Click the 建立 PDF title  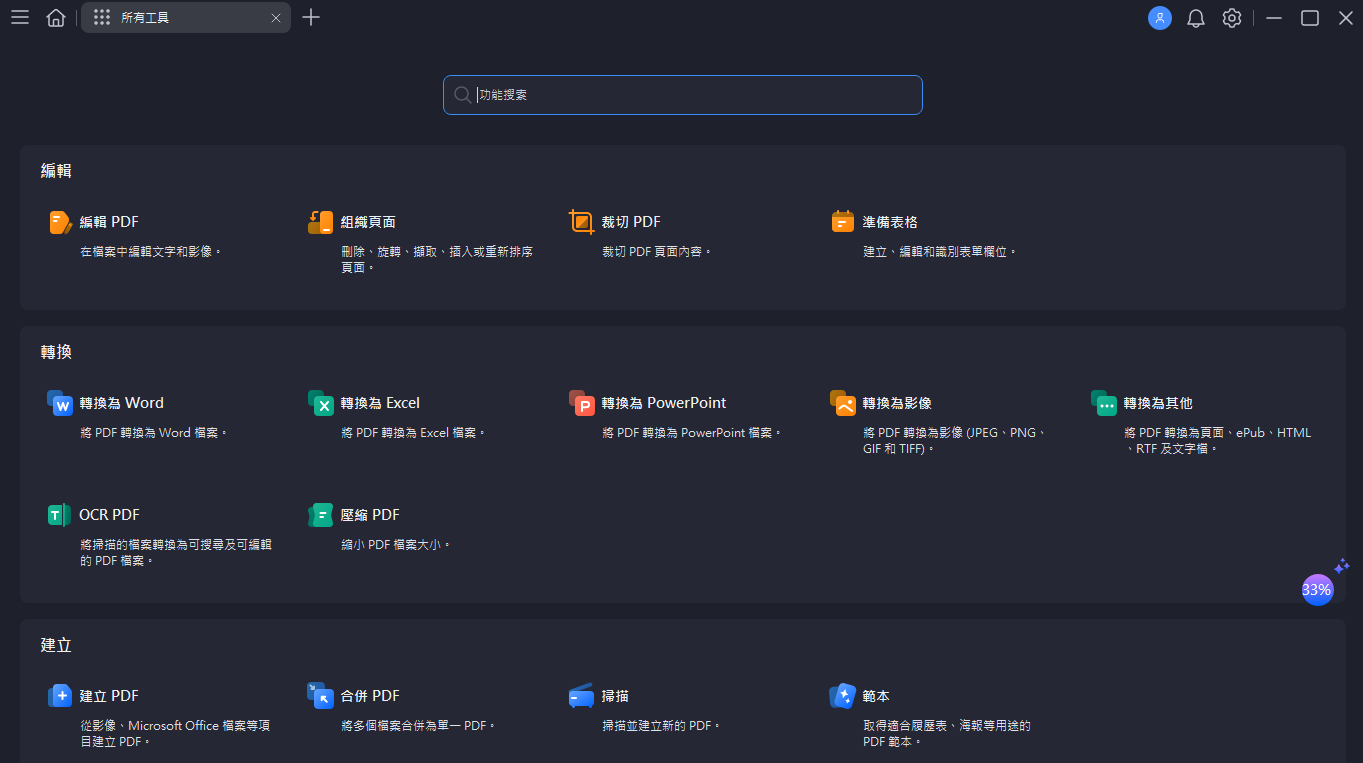click(109, 696)
